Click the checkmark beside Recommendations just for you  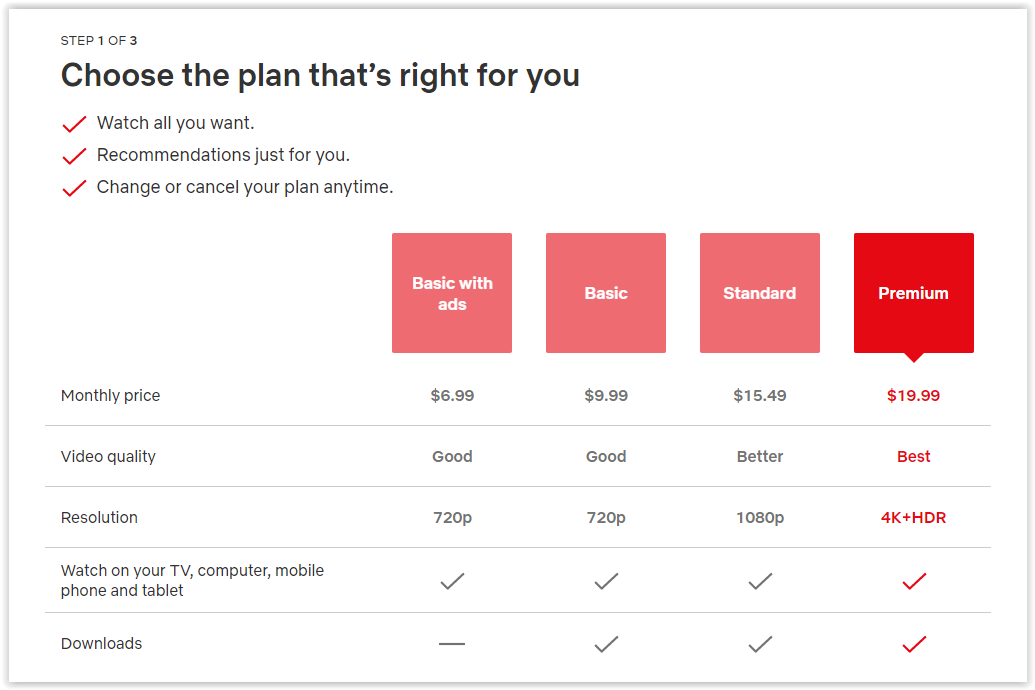[x=74, y=156]
